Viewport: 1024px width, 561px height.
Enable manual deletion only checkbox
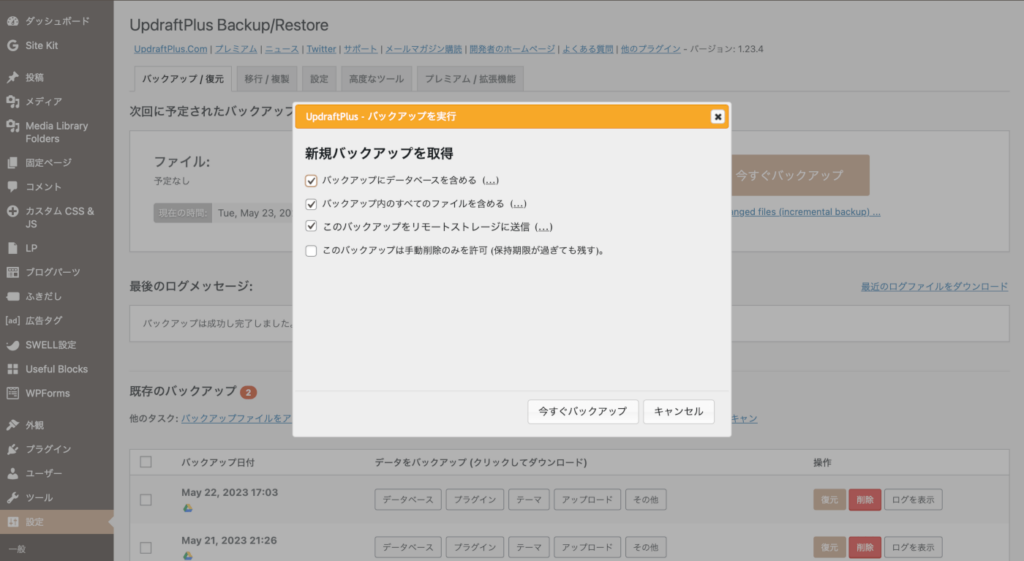click(x=311, y=251)
